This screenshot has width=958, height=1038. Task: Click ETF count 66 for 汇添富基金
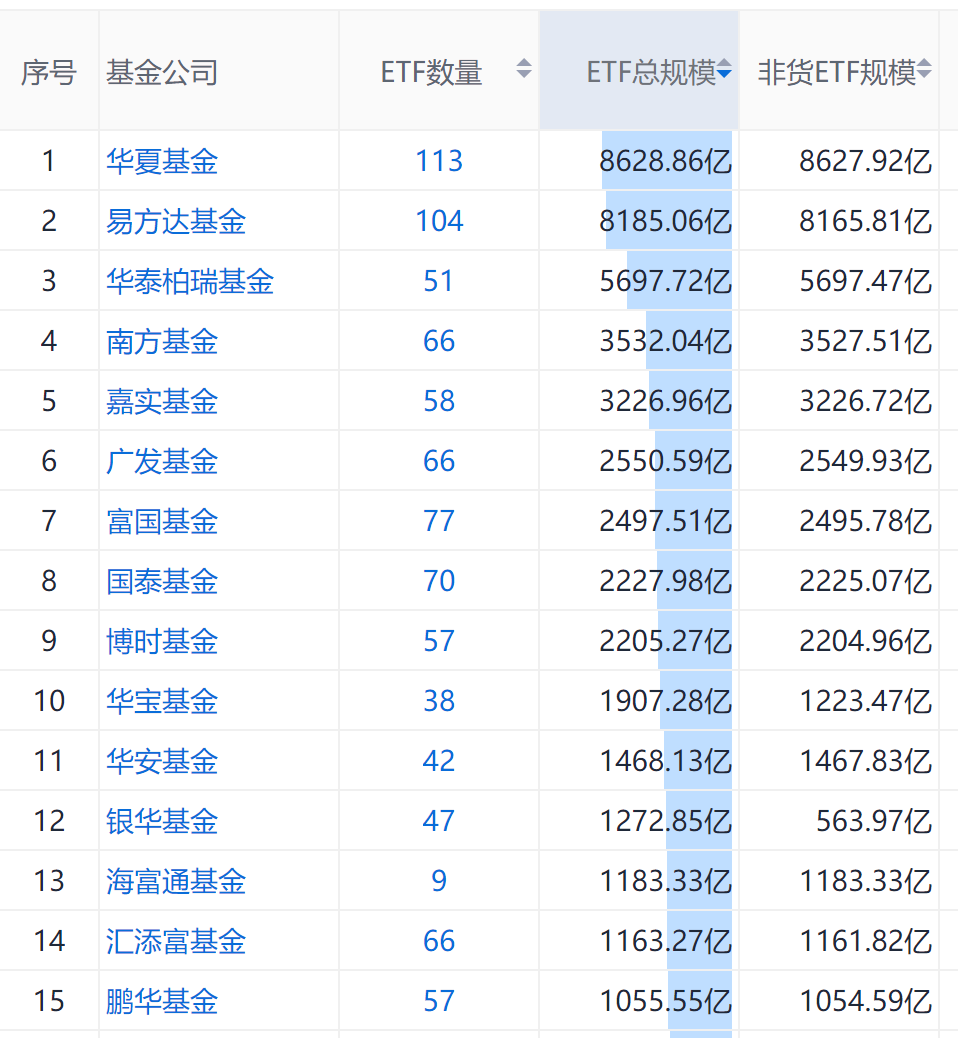tap(439, 941)
